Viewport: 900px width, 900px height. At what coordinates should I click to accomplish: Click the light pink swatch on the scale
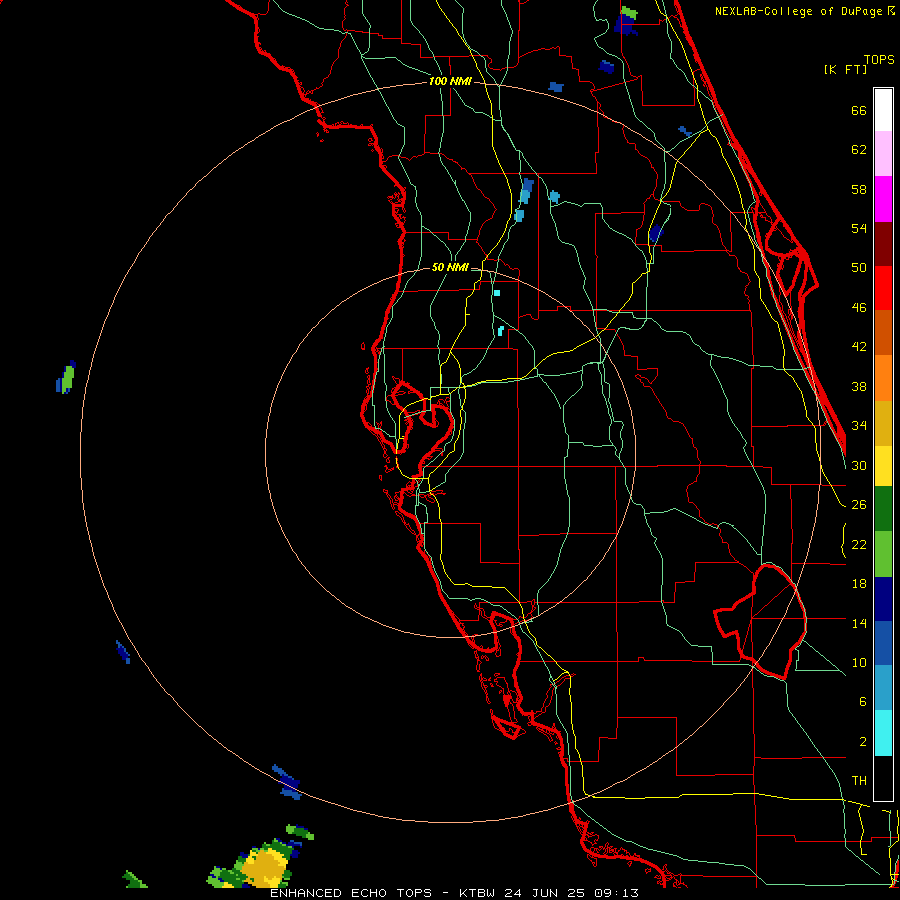coord(883,154)
